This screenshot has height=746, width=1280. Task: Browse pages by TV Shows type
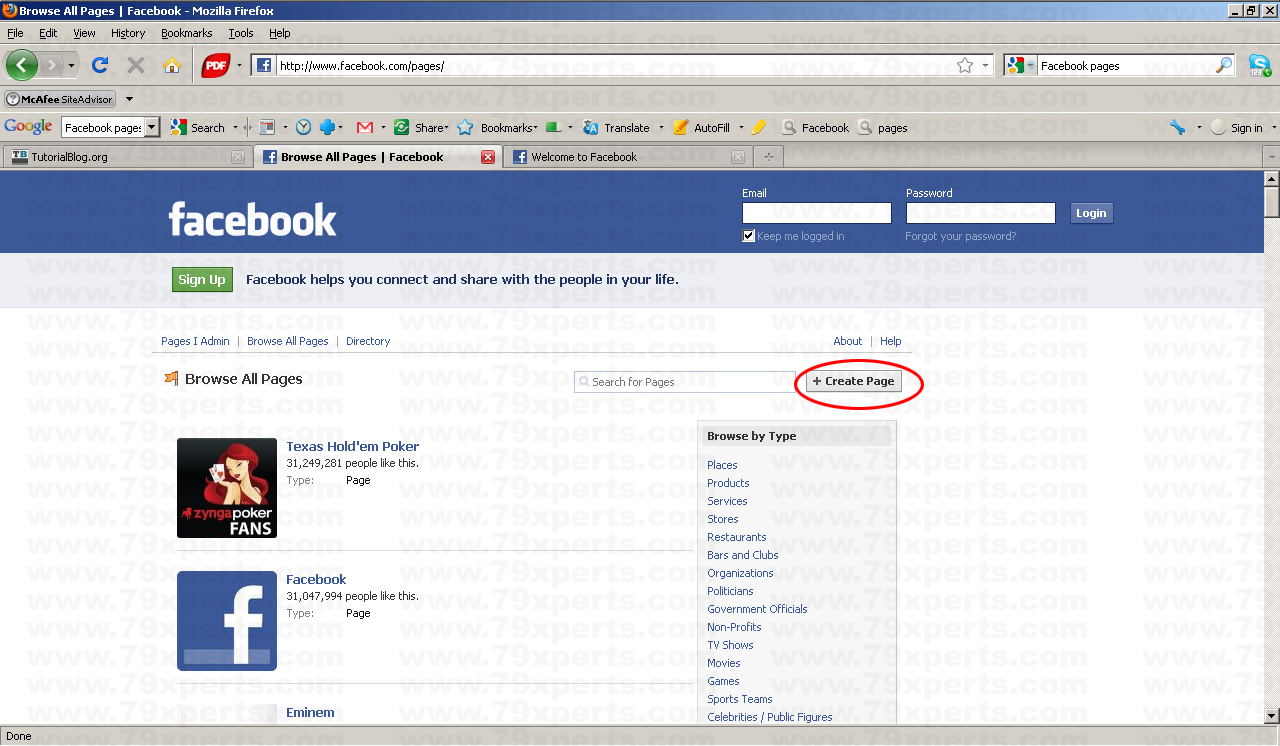tap(730, 645)
